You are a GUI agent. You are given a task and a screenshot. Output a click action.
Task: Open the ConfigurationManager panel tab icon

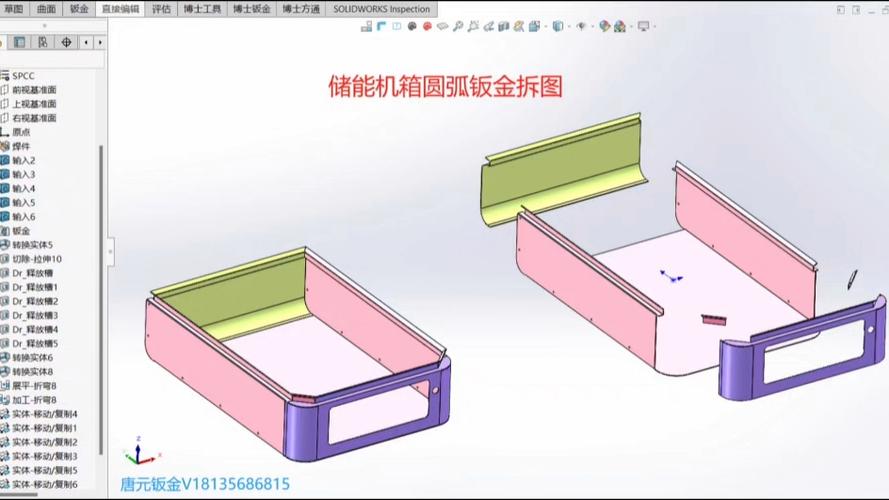43,43
